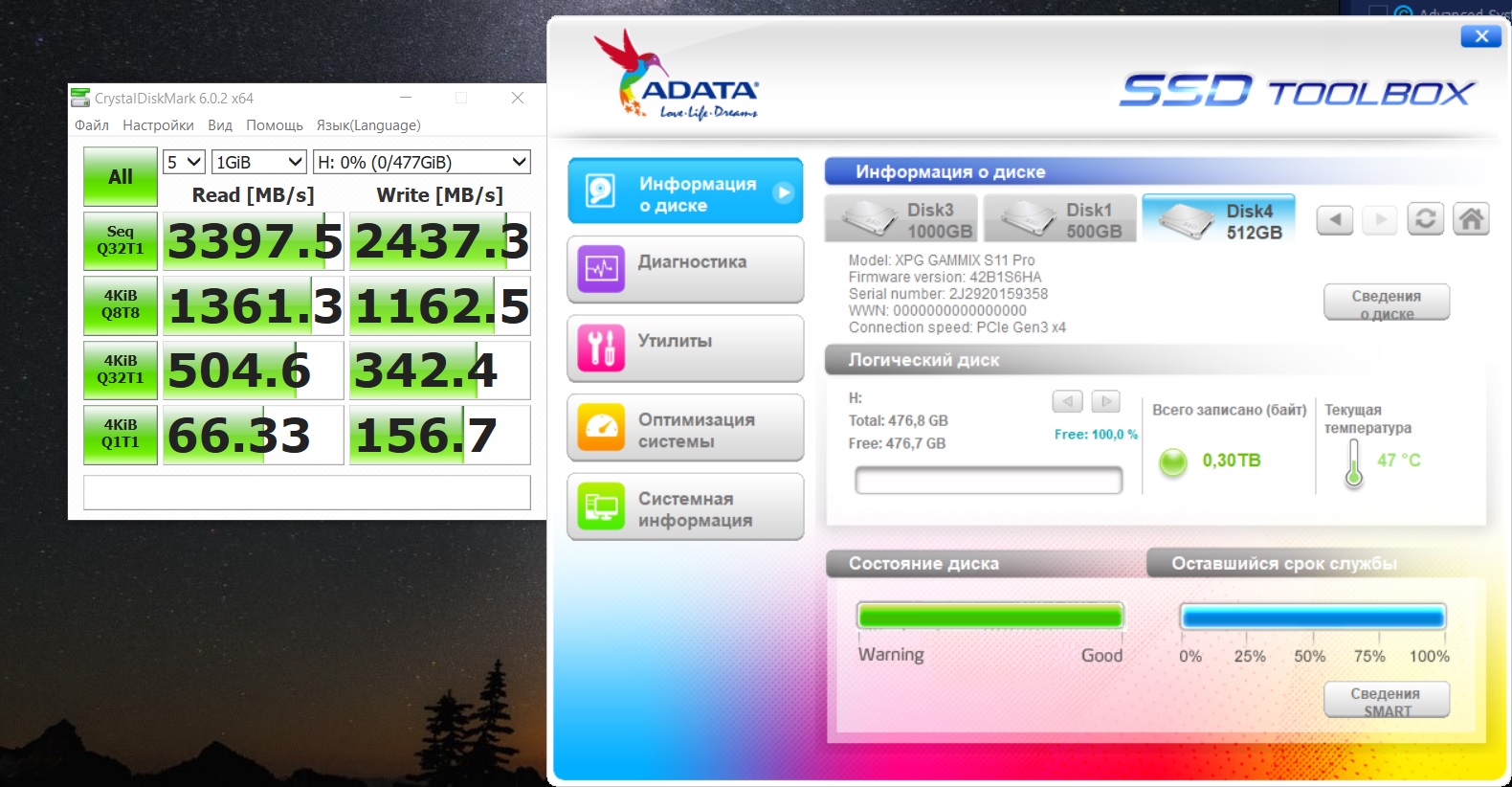Click the 4KiB Q32T1 read result 504.6

pyautogui.click(x=254, y=371)
